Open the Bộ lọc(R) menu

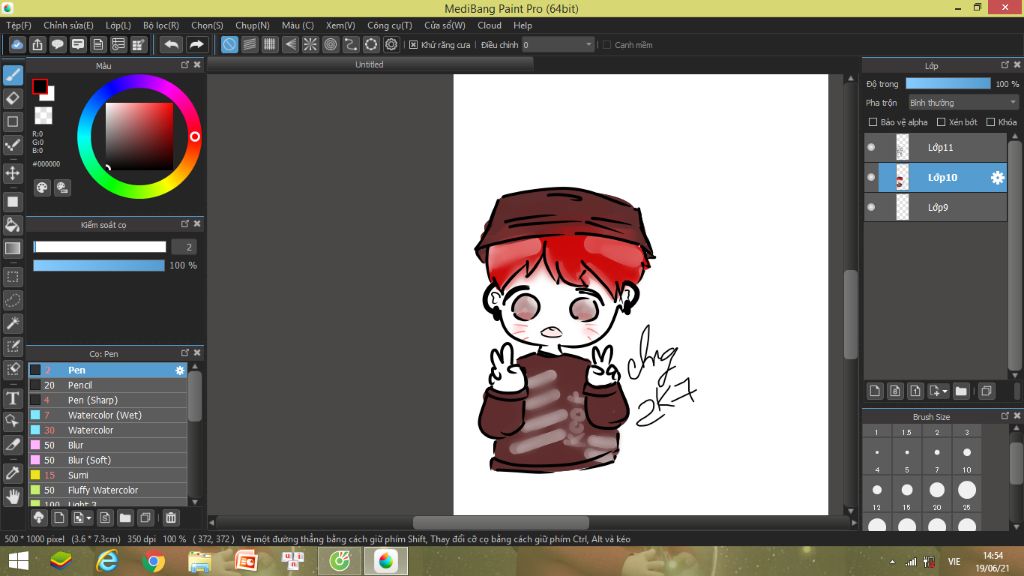[x=161, y=25]
